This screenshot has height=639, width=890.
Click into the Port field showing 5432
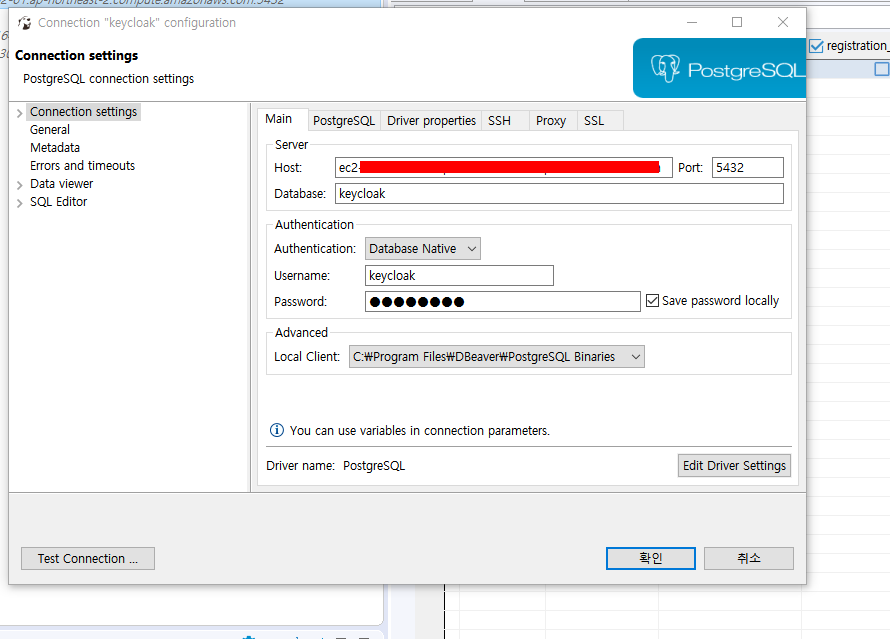click(x=748, y=167)
